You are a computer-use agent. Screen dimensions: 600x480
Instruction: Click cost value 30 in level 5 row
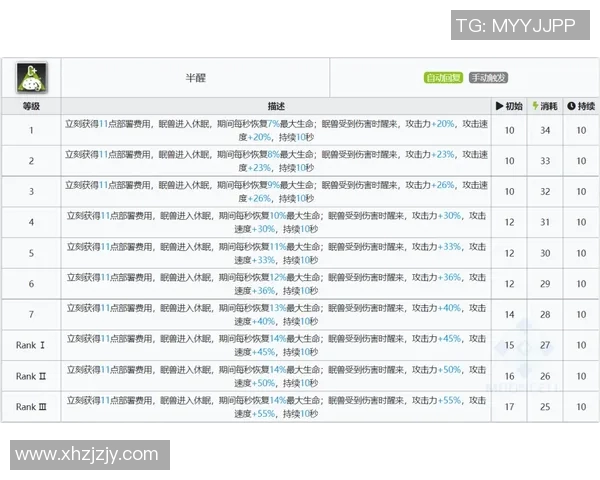pos(545,253)
